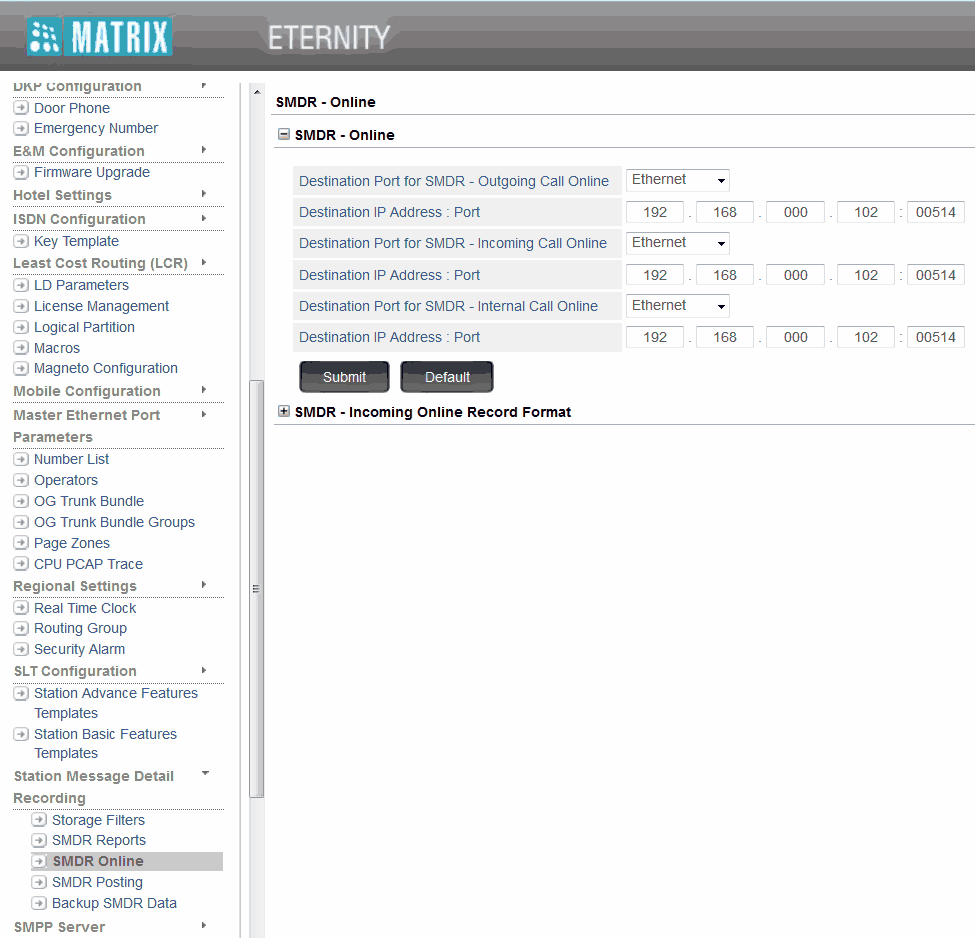Click the arrow icon beside OG Trunk Bundle
This screenshot has width=975, height=938.
pyautogui.click(x=21, y=501)
